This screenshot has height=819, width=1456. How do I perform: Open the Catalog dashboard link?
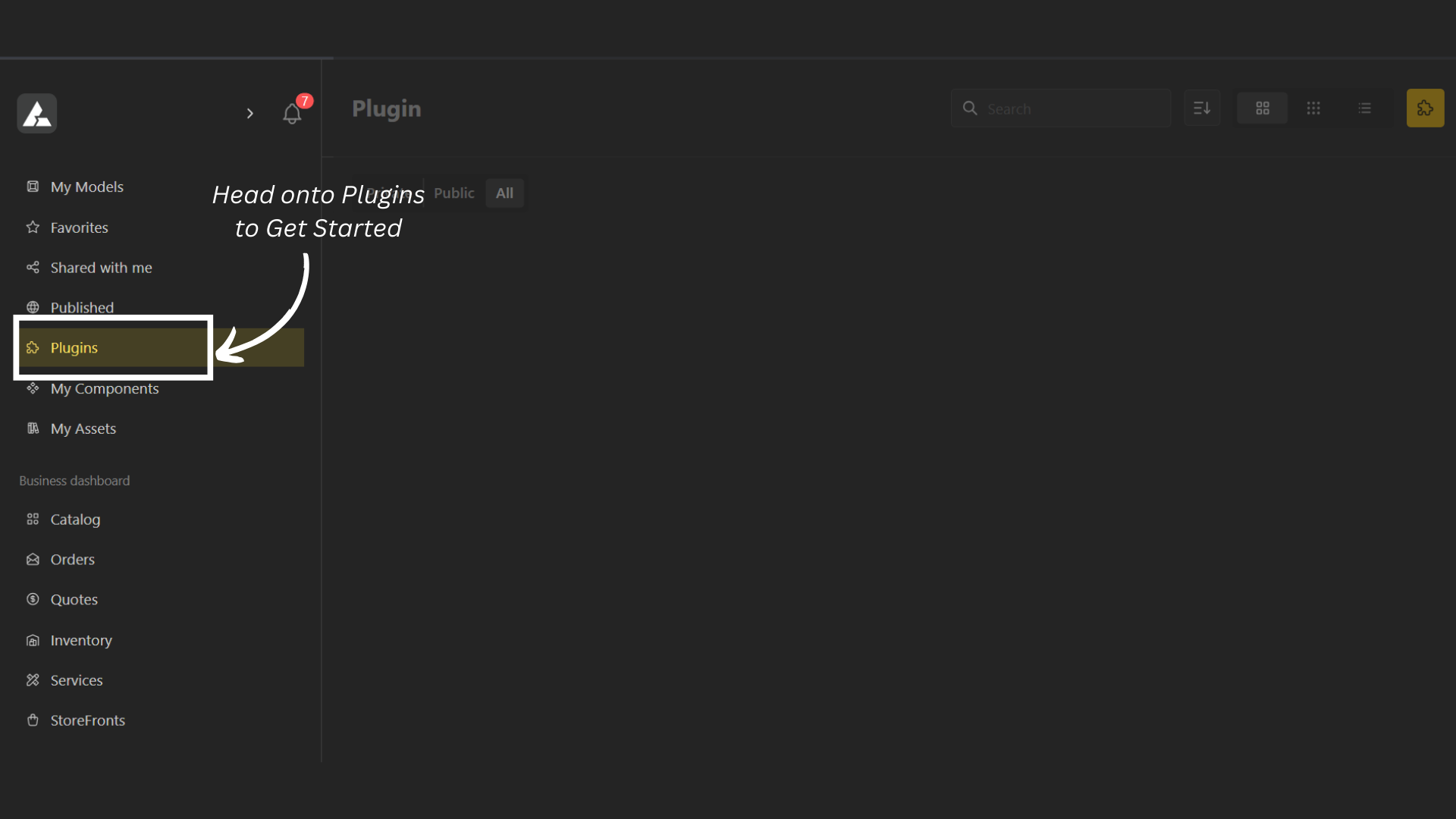(75, 519)
